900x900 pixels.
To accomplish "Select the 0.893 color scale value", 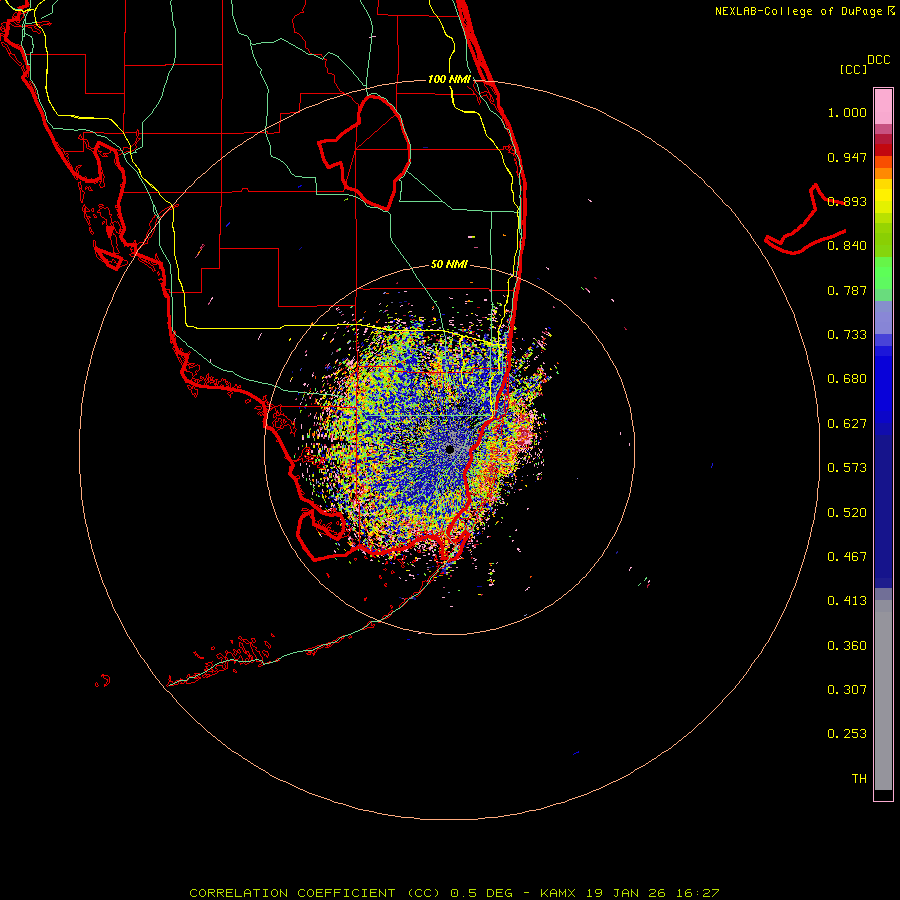I will pyautogui.click(x=847, y=201).
